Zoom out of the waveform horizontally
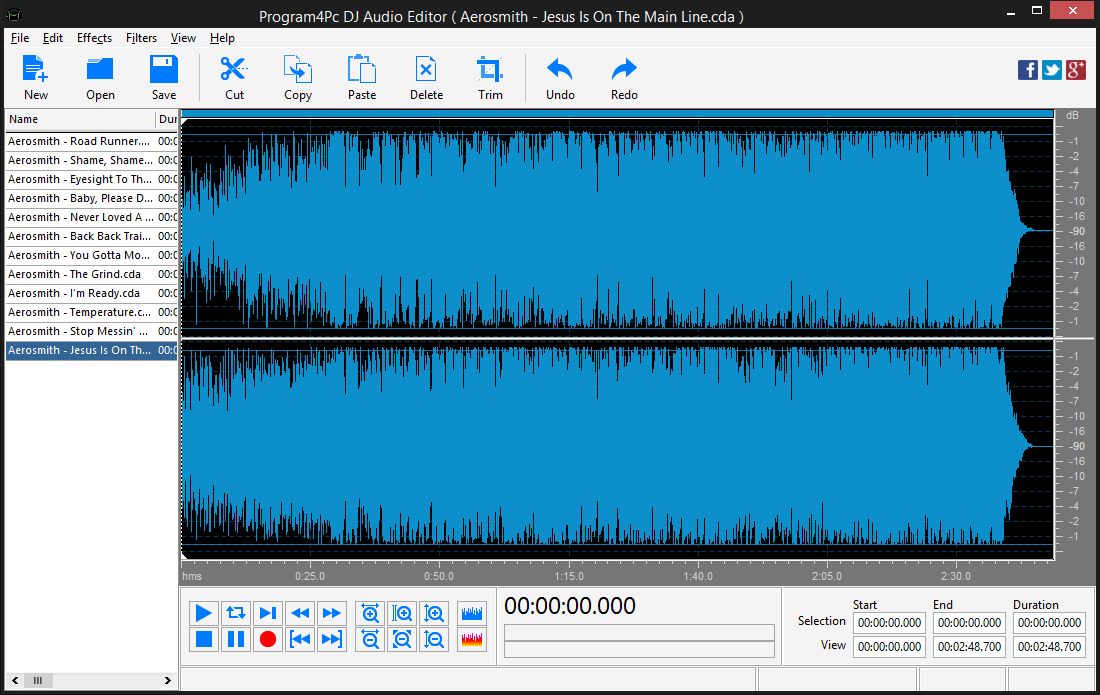Viewport: 1100px width, 695px height. [x=369, y=639]
